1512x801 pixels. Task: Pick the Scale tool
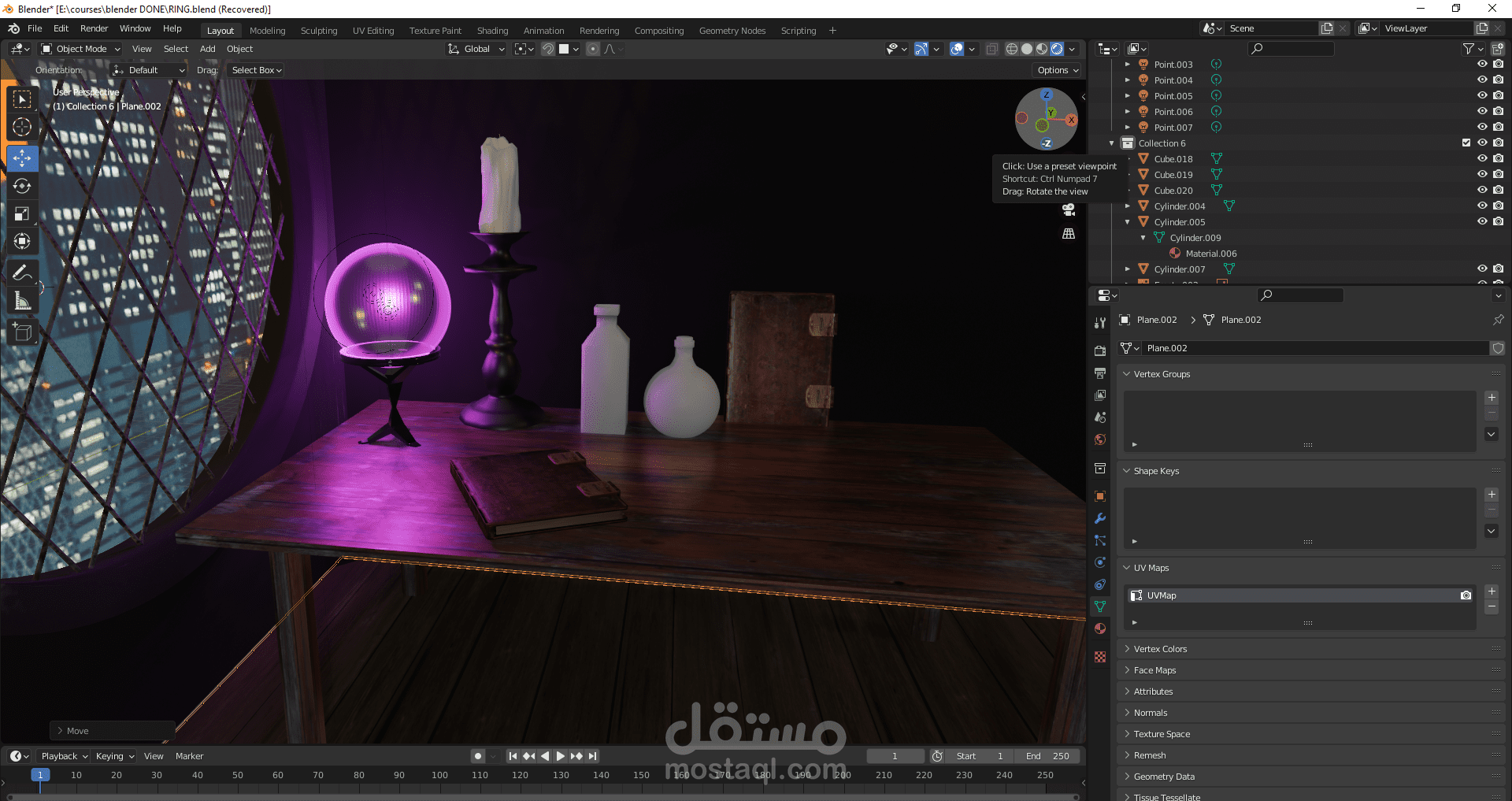coord(22,213)
